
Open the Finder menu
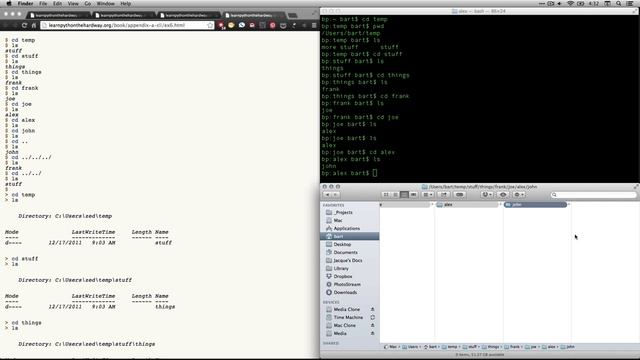[x=25, y=3]
